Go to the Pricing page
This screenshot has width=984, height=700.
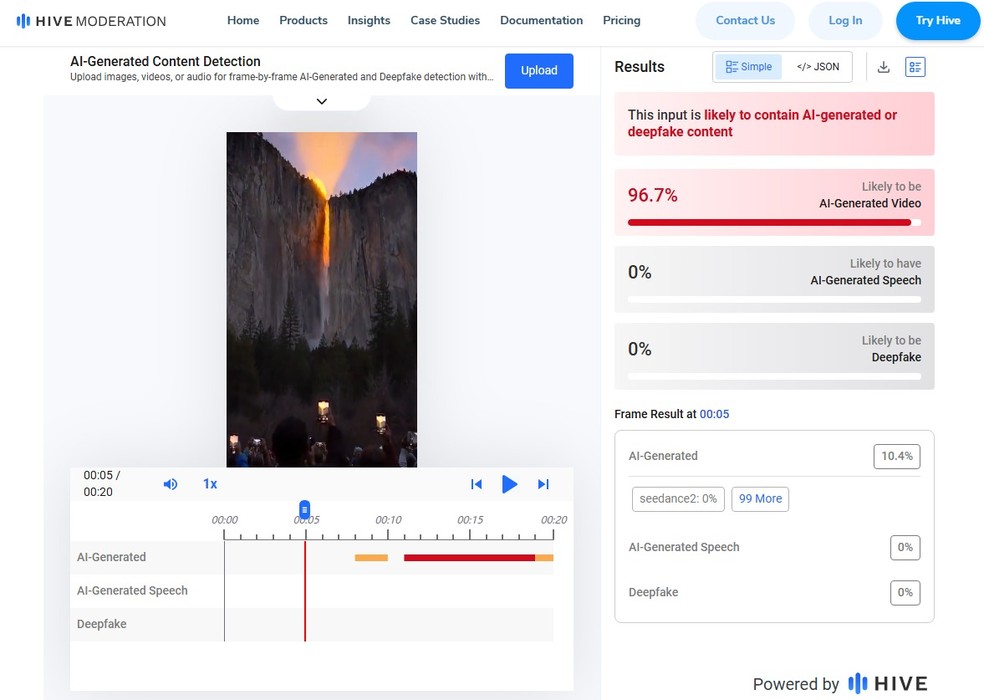click(x=622, y=21)
